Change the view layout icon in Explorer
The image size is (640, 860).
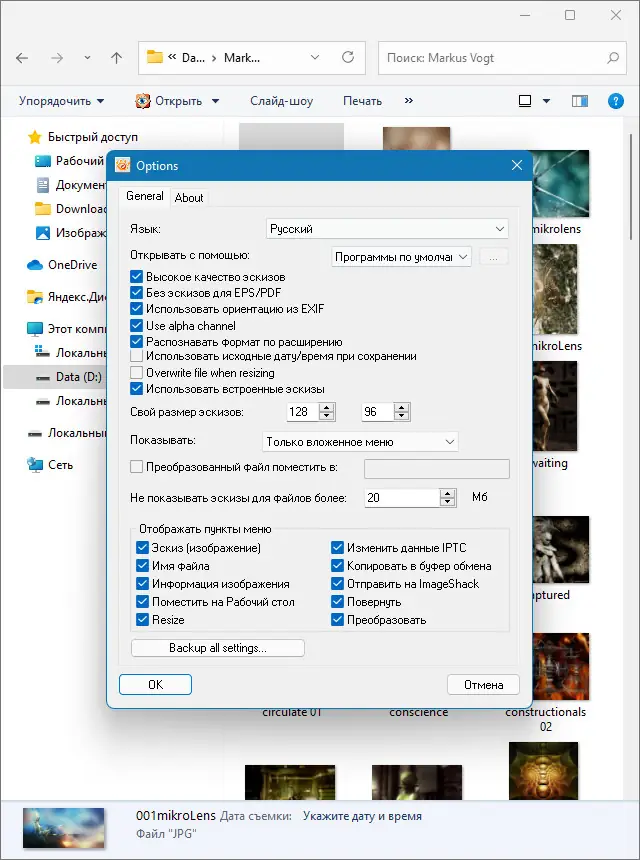pyautogui.click(x=525, y=101)
